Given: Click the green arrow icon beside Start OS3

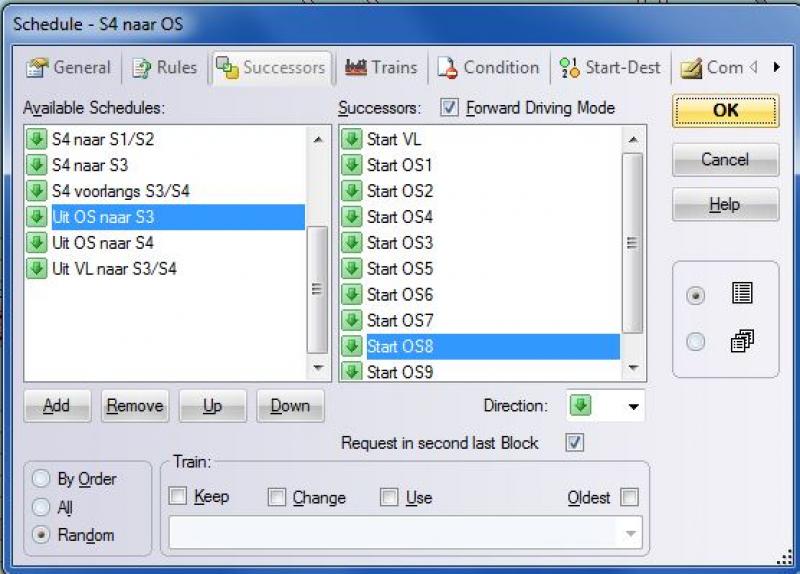Looking at the screenshot, I should [x=352, y=242].
